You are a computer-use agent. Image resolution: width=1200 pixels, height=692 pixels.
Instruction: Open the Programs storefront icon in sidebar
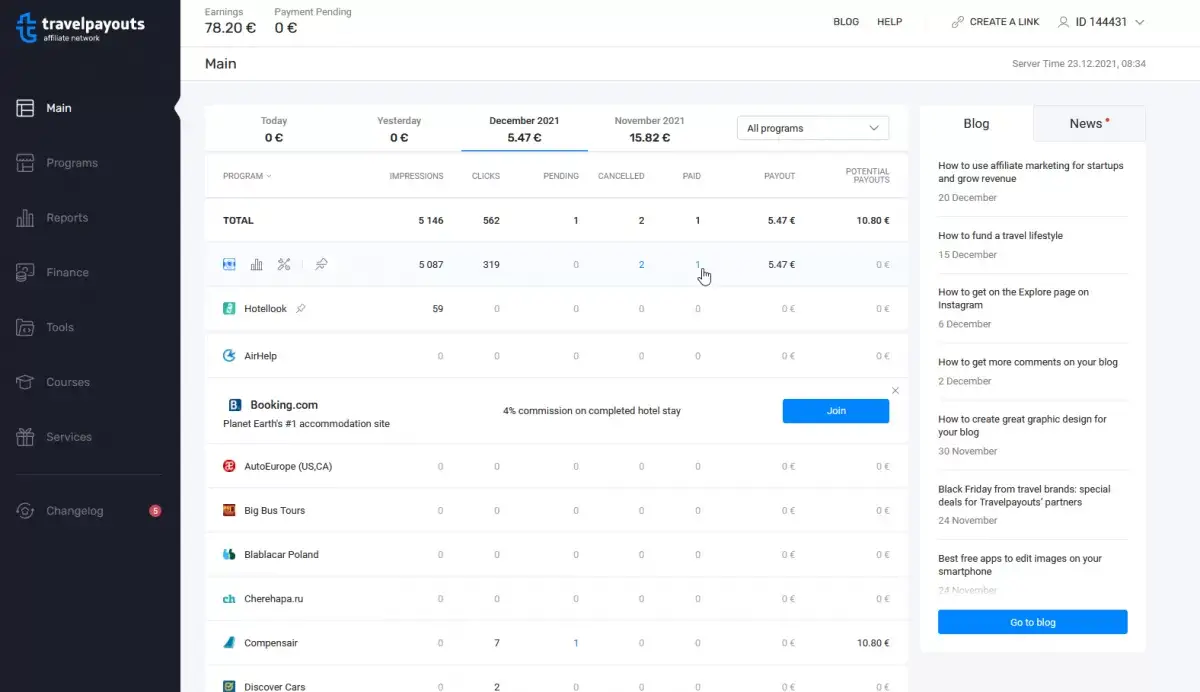[x=25, y=163]
